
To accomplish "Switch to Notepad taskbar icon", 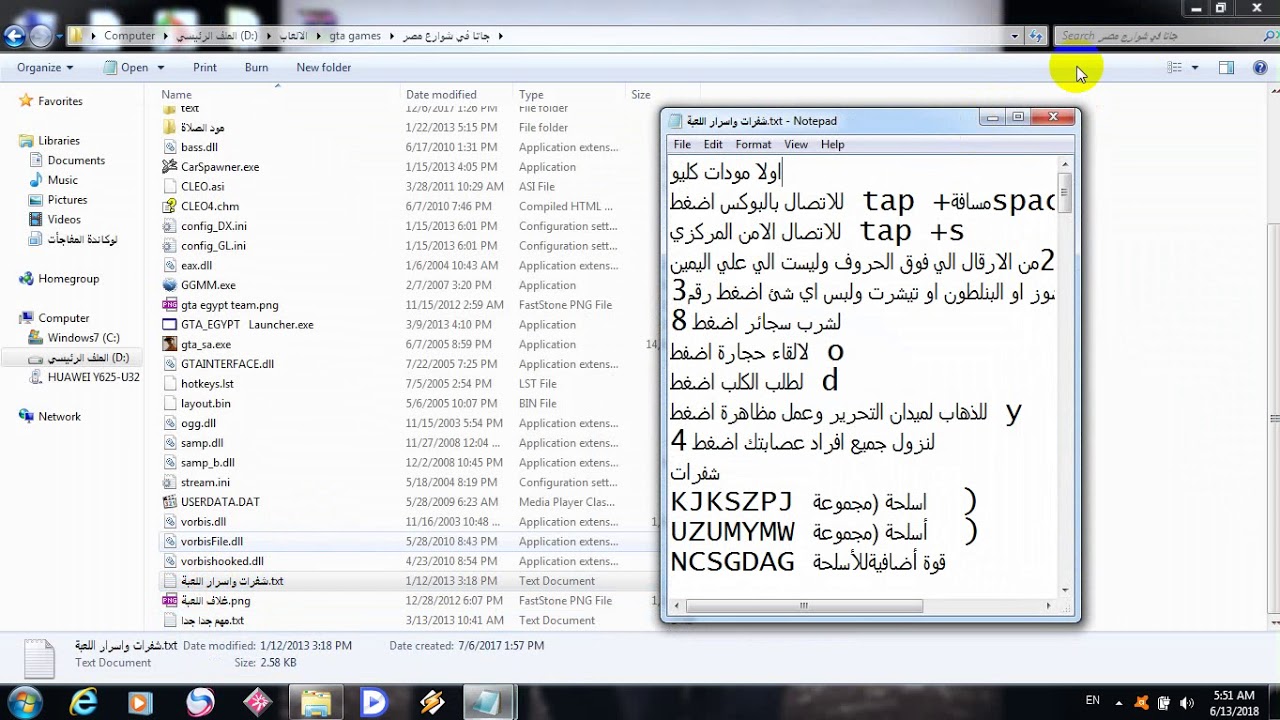I will click(x=488, y=703).
